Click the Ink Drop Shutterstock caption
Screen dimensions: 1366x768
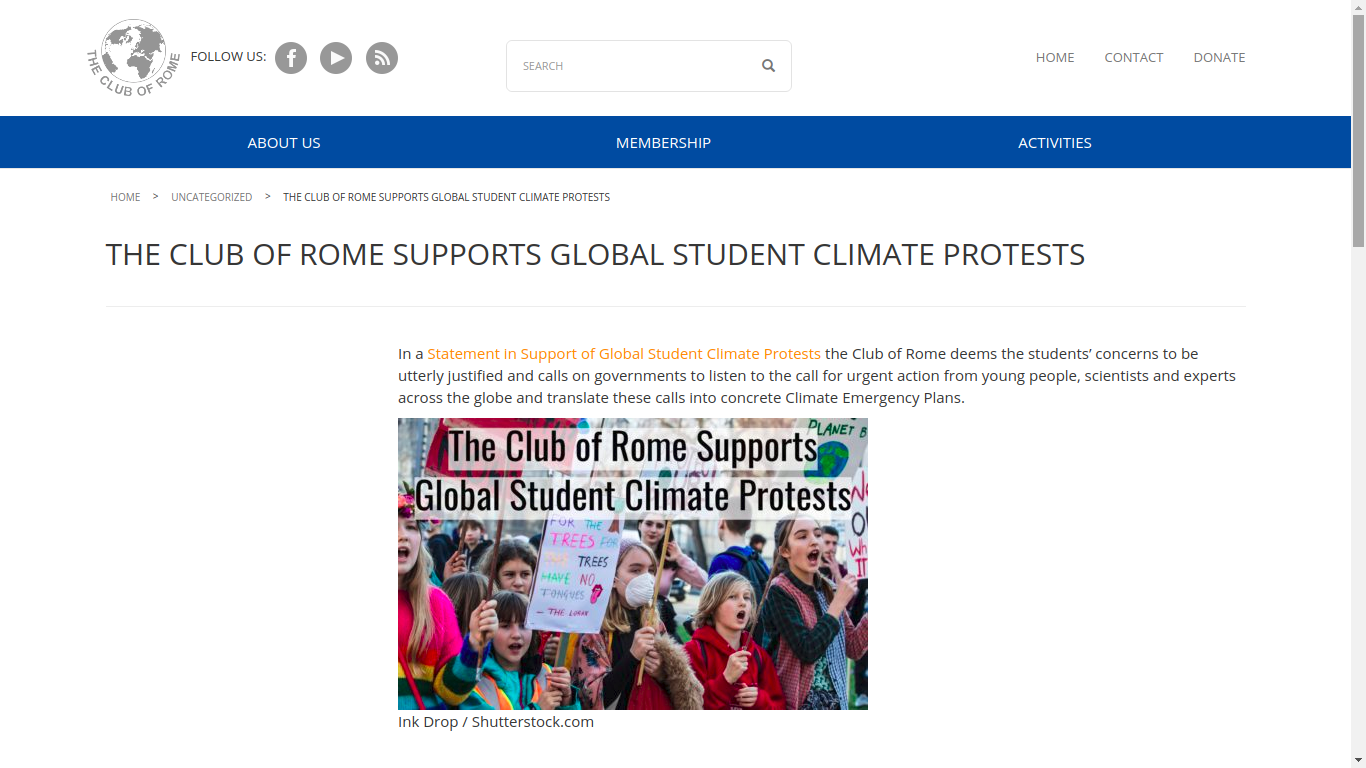pos(496,722)
